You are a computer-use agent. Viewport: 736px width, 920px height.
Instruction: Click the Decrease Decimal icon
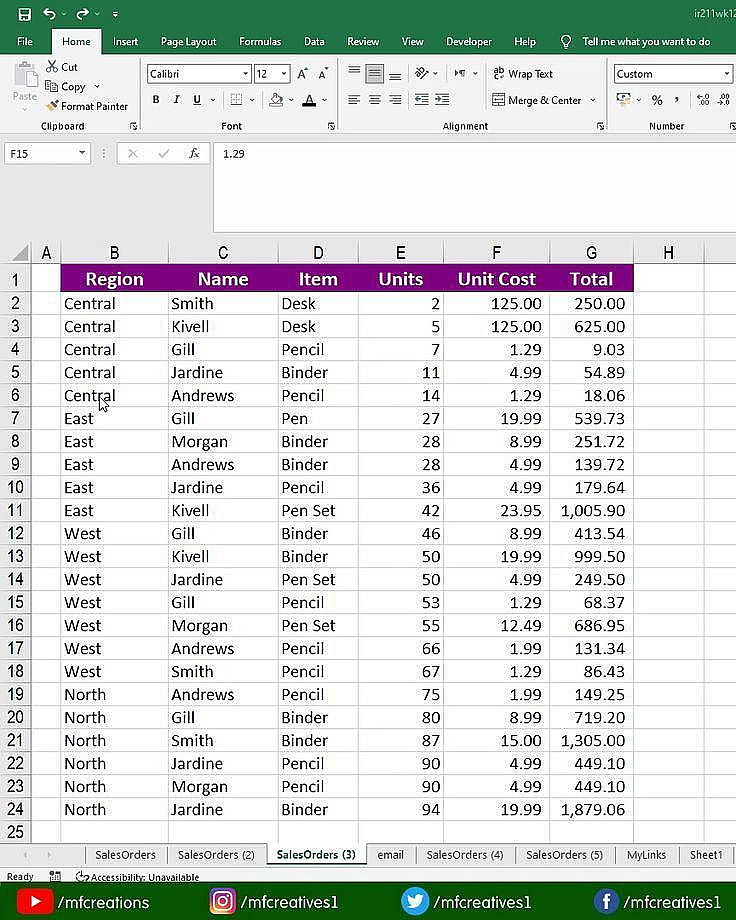pyautogui.click(x=725, y=99)
